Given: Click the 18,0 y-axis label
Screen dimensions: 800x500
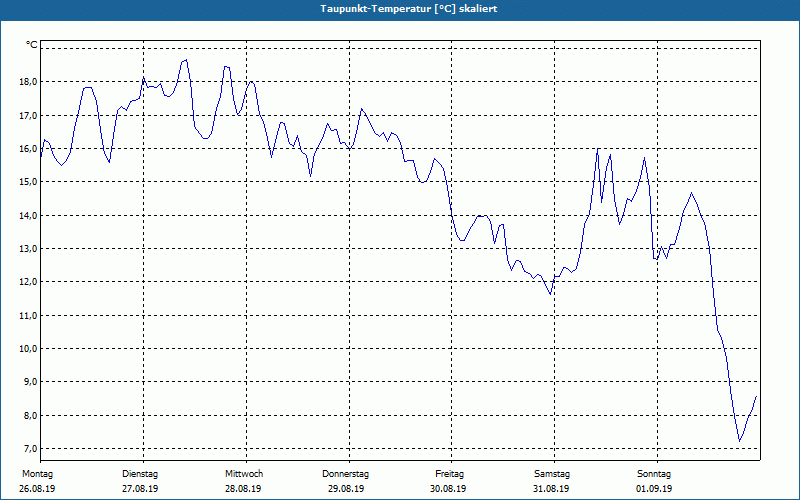Looking at the screenshot, I should pos(29,82).
